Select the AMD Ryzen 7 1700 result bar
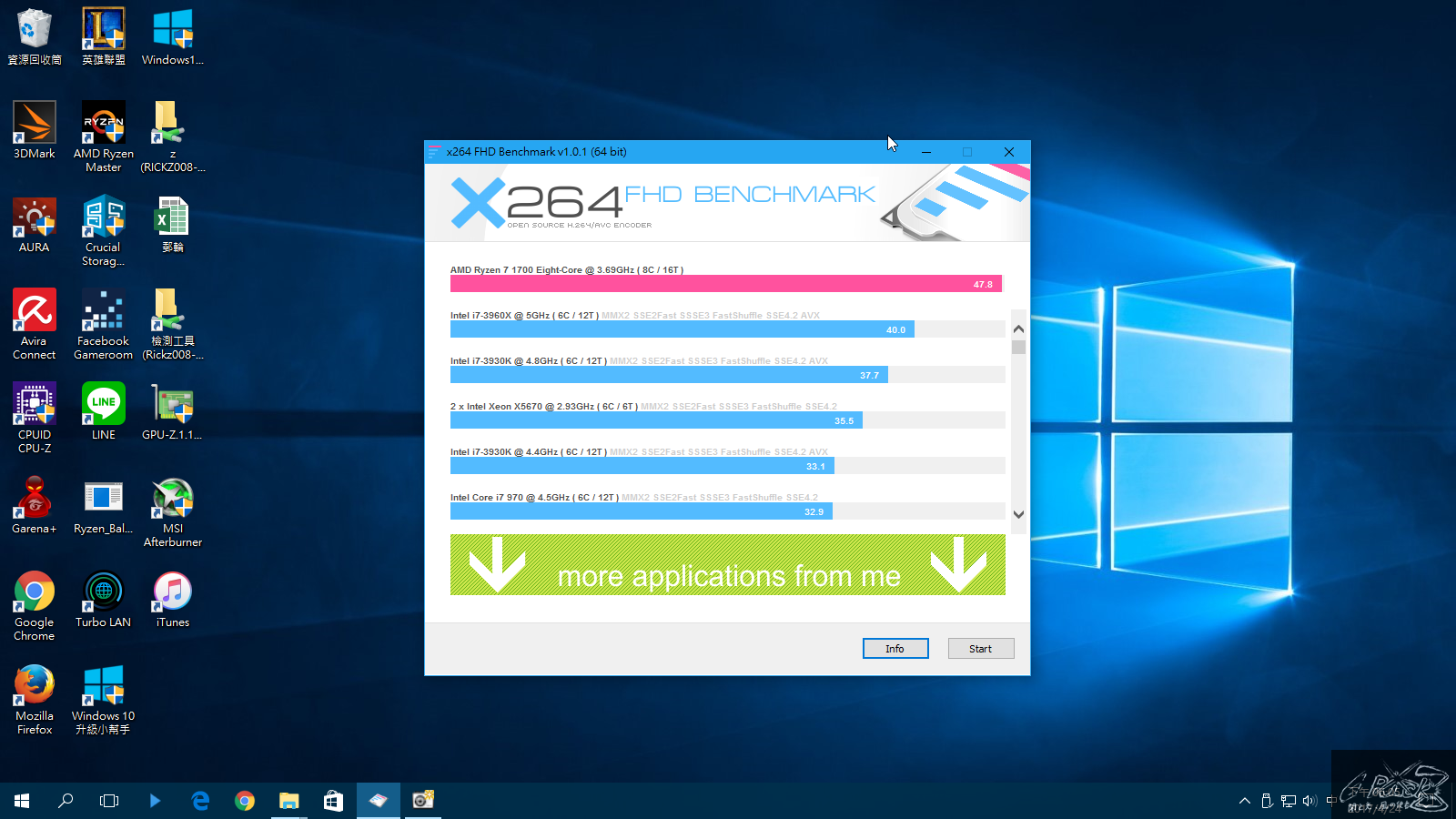The width and height of the screenshot is (1456, 819). click(726, 284)
